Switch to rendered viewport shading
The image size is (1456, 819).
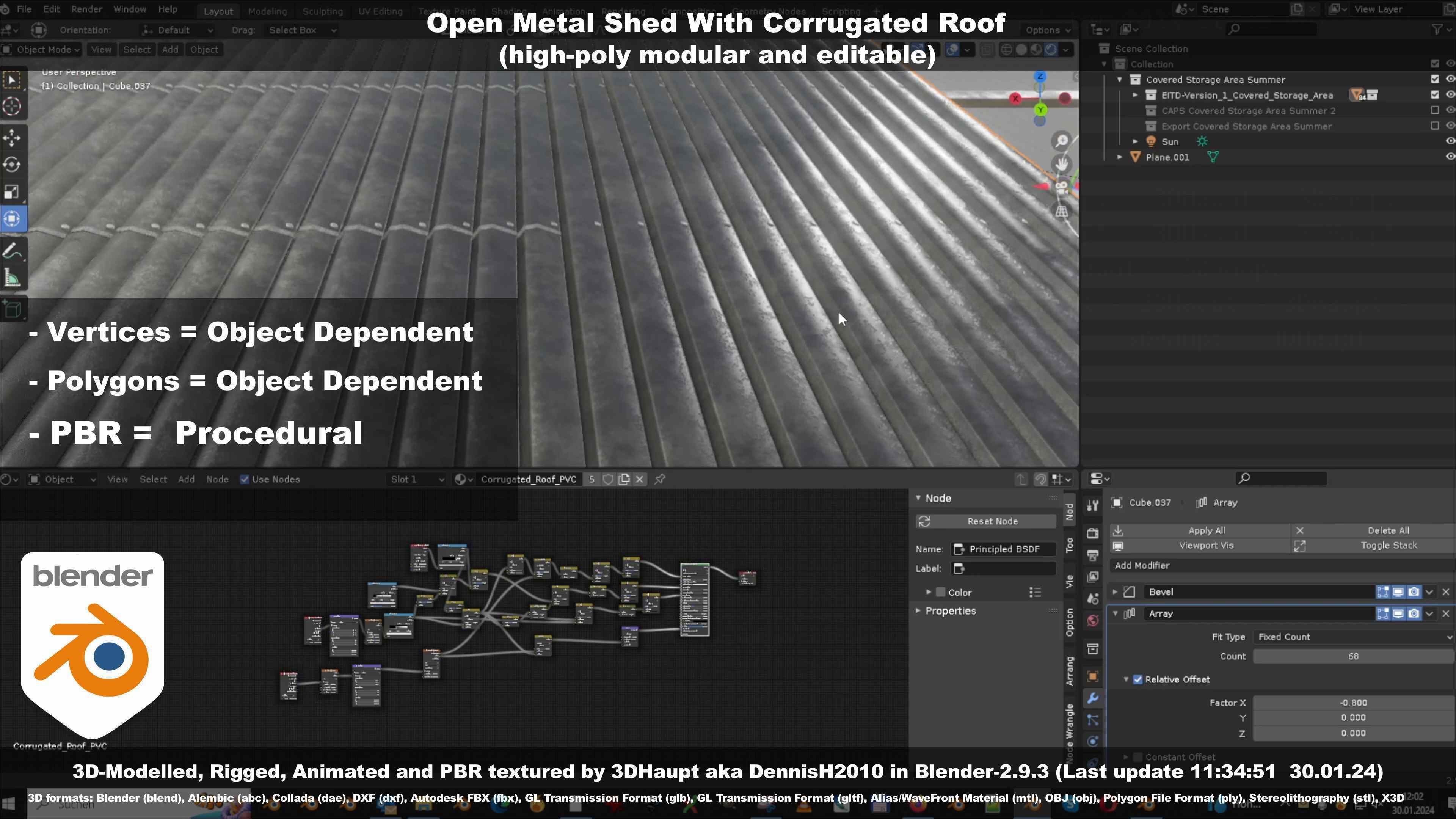1051,50
